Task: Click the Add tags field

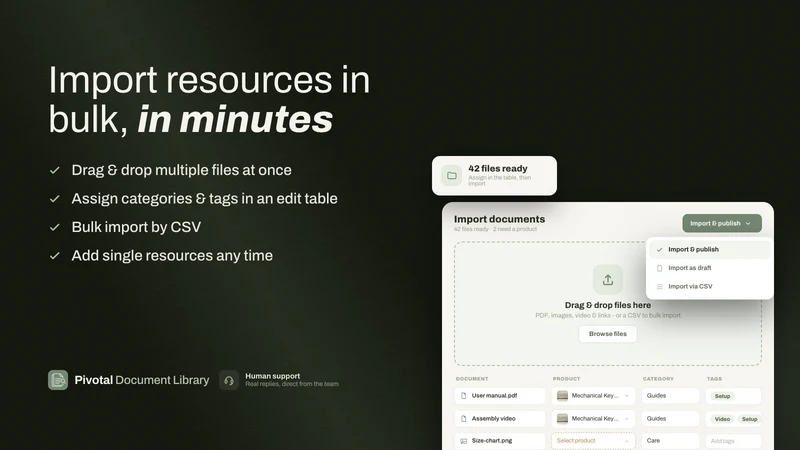Action: pyautogui.click(x=734, y=441)
